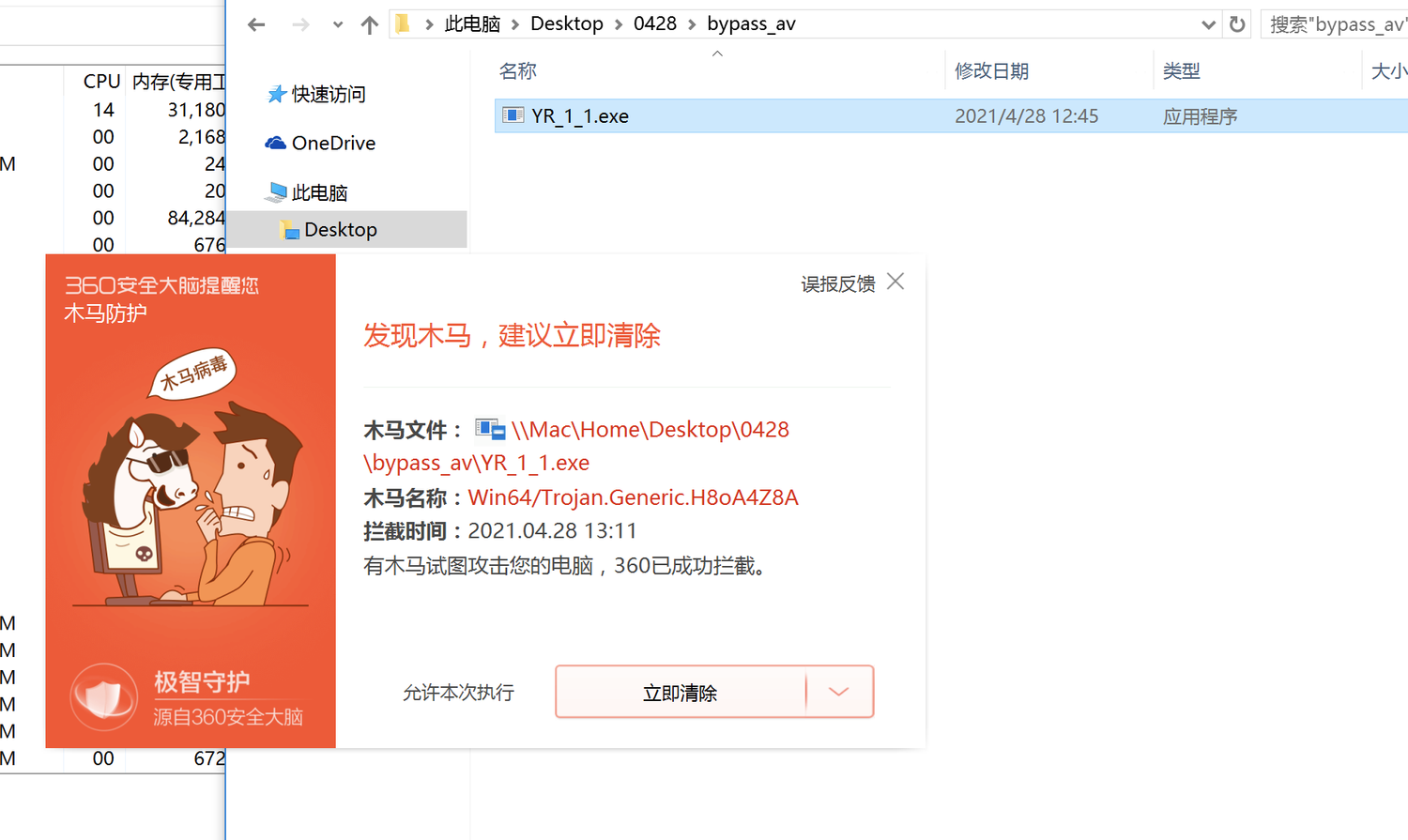Click the YR_1_1.exe application icon
1408x840 pixels.
513,115
